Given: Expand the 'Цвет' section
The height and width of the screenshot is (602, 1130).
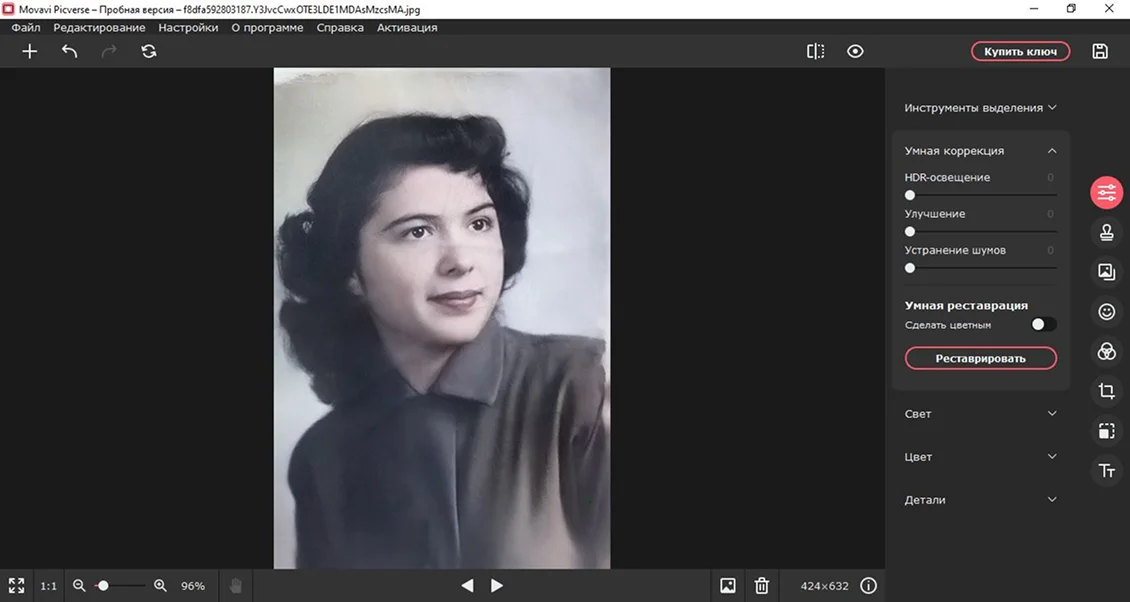Looking at the screenshot, I should tap(980, 457).
